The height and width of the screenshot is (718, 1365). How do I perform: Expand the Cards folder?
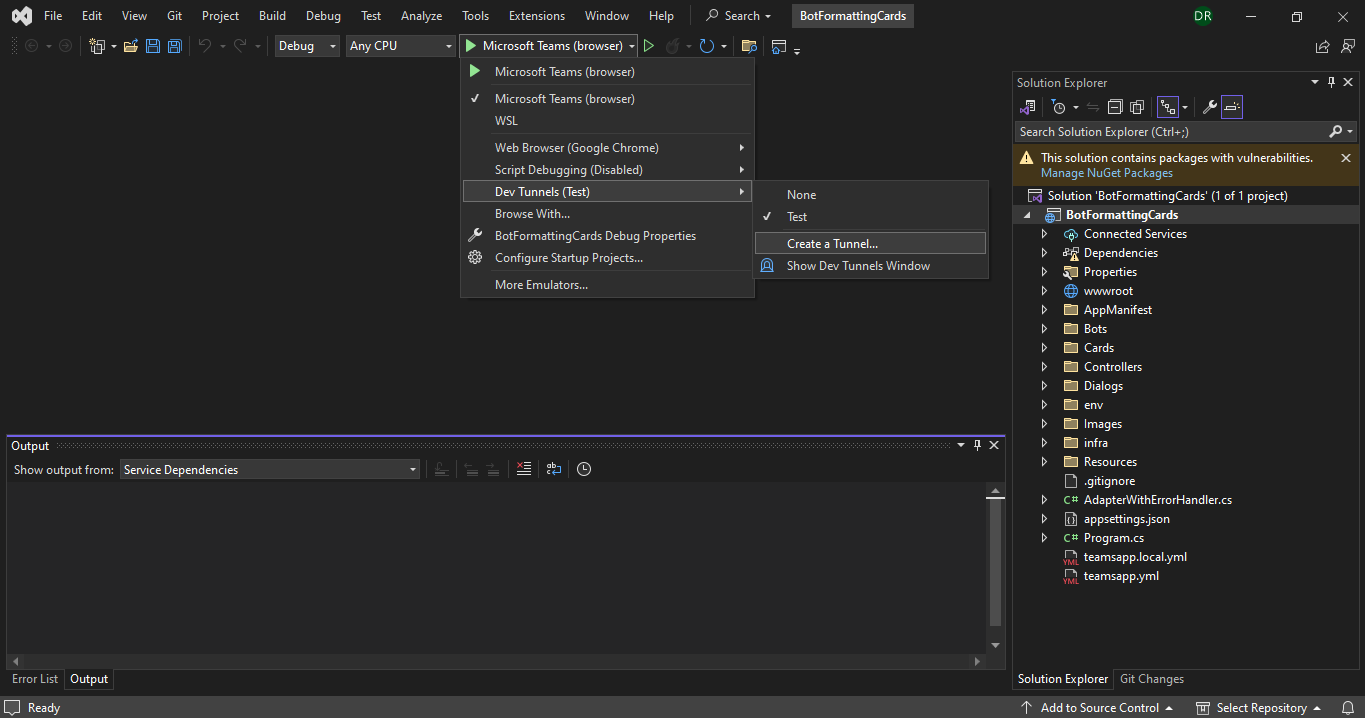pyautogui.click(x=1044, y=348)
